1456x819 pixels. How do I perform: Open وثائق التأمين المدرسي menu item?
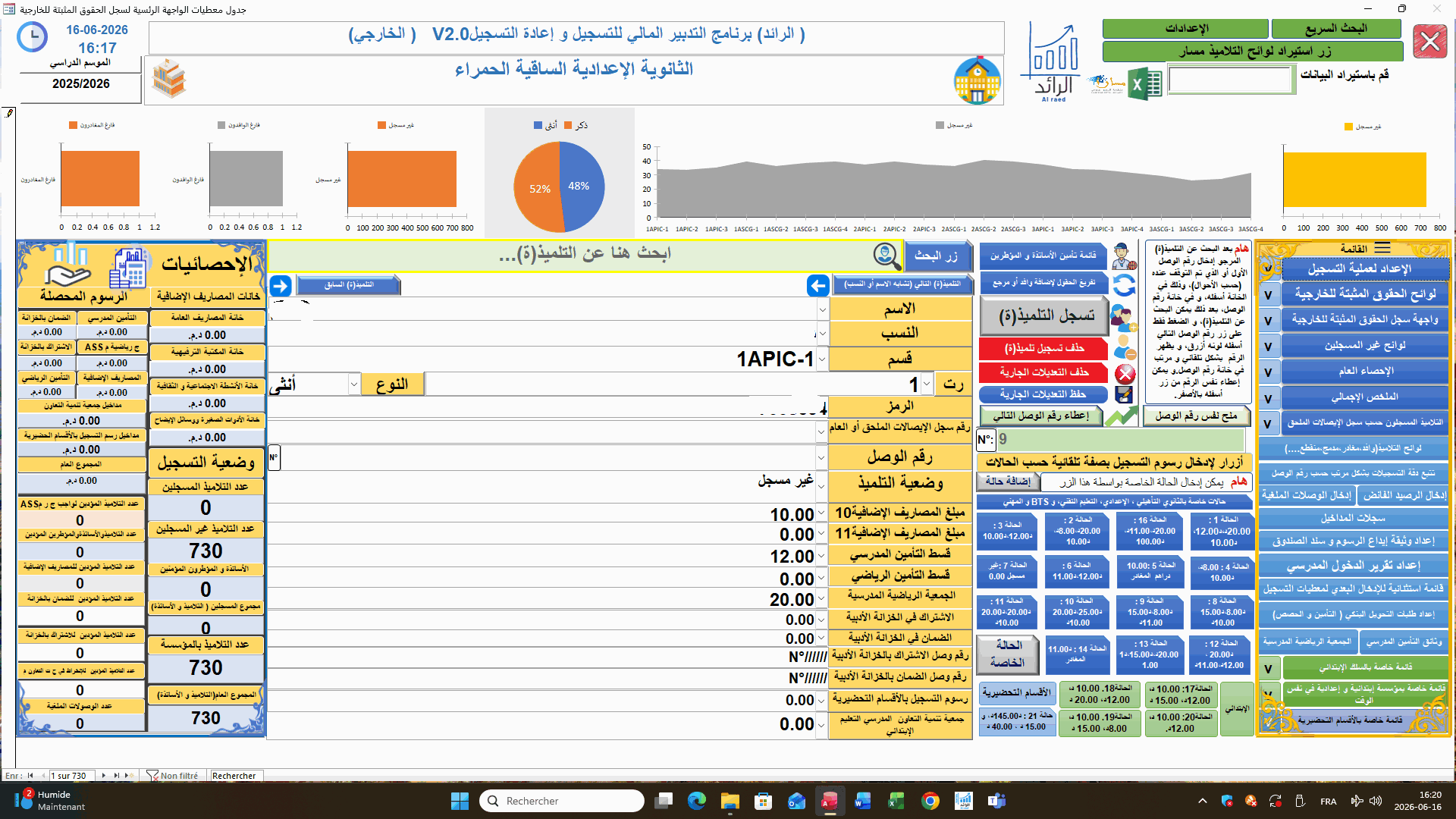(1404, 642)
